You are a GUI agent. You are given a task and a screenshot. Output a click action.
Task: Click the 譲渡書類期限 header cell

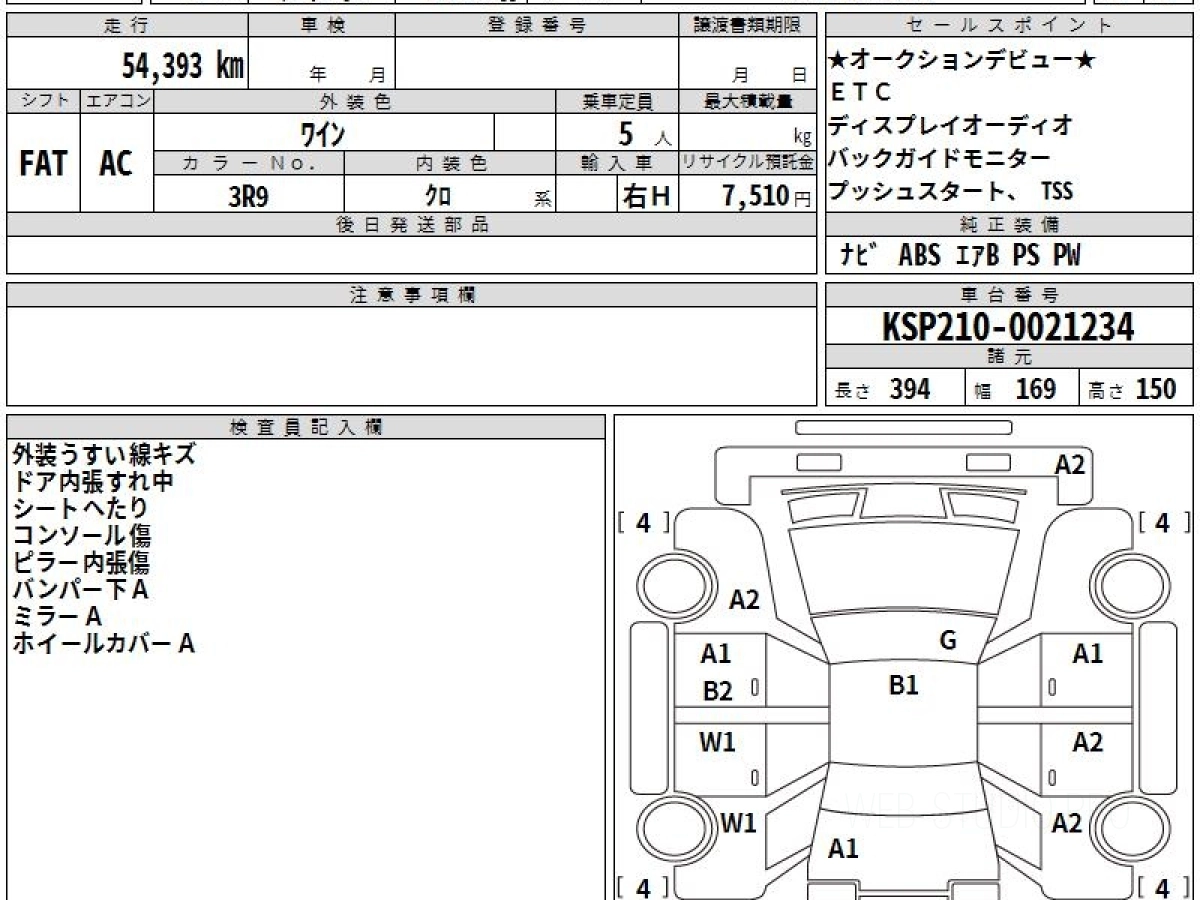tap(747, 26)
